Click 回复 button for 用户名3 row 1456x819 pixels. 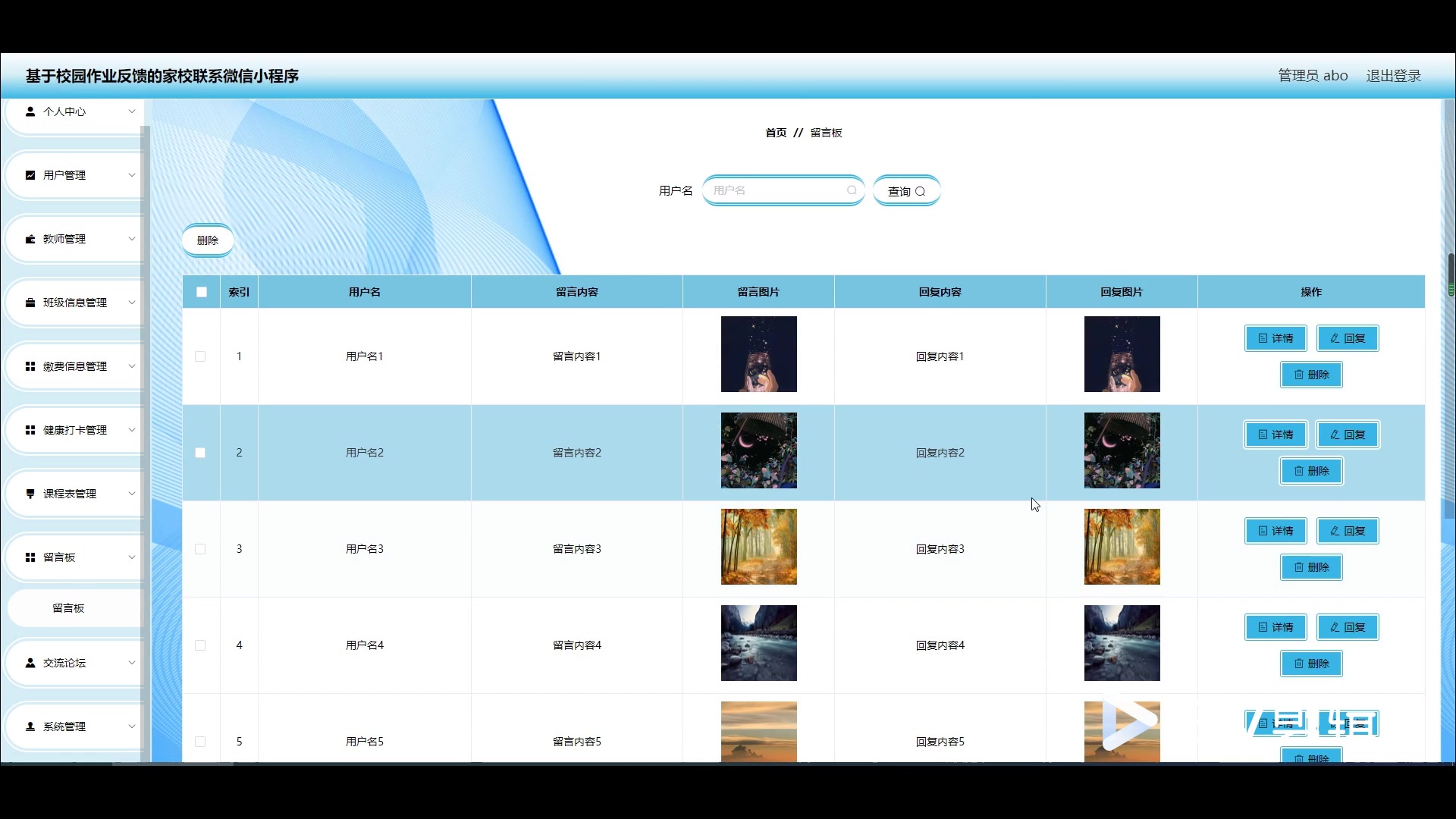click(x=1348, y=531)
